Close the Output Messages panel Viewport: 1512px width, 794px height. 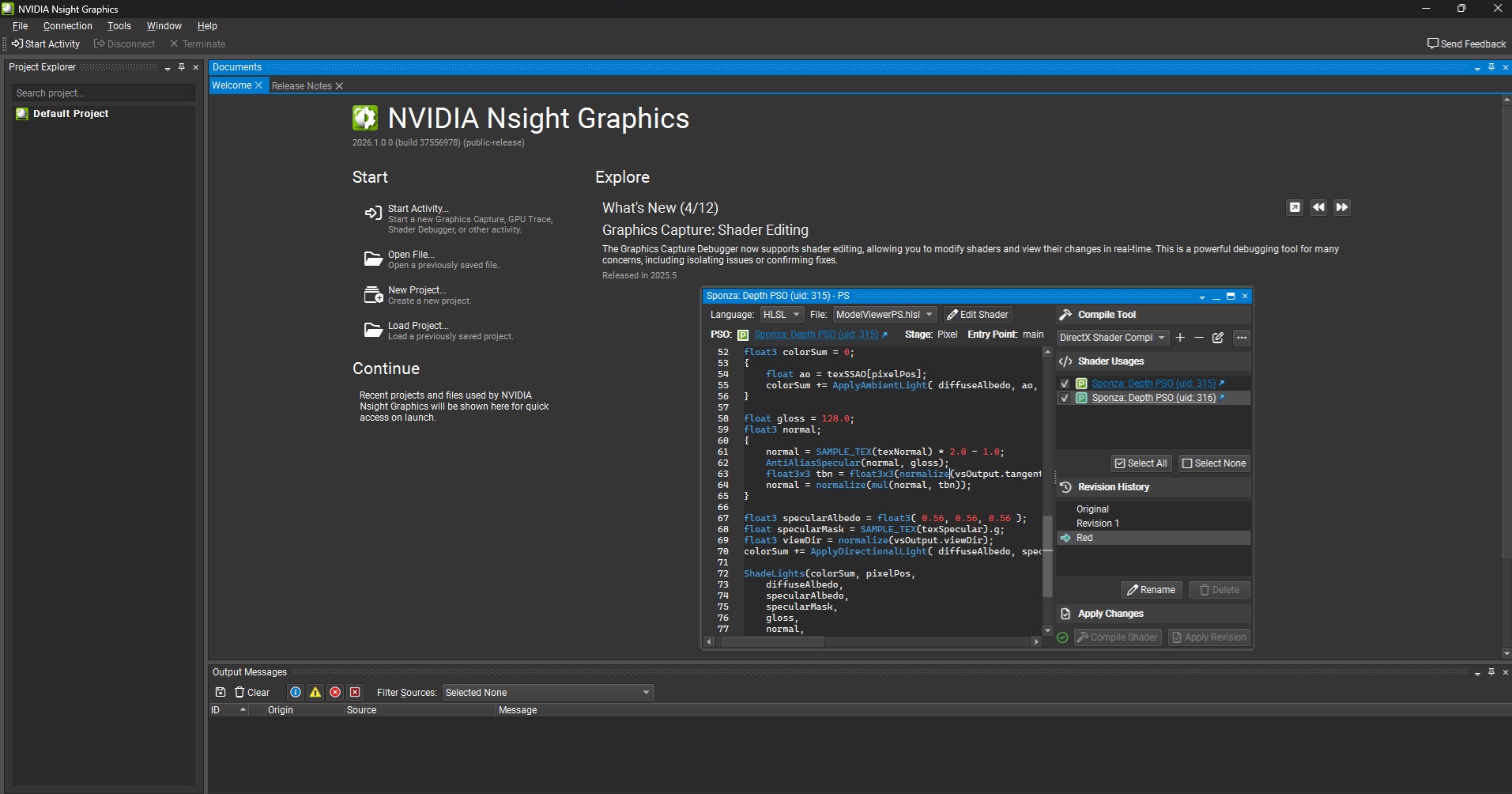tap(1506, 672)
